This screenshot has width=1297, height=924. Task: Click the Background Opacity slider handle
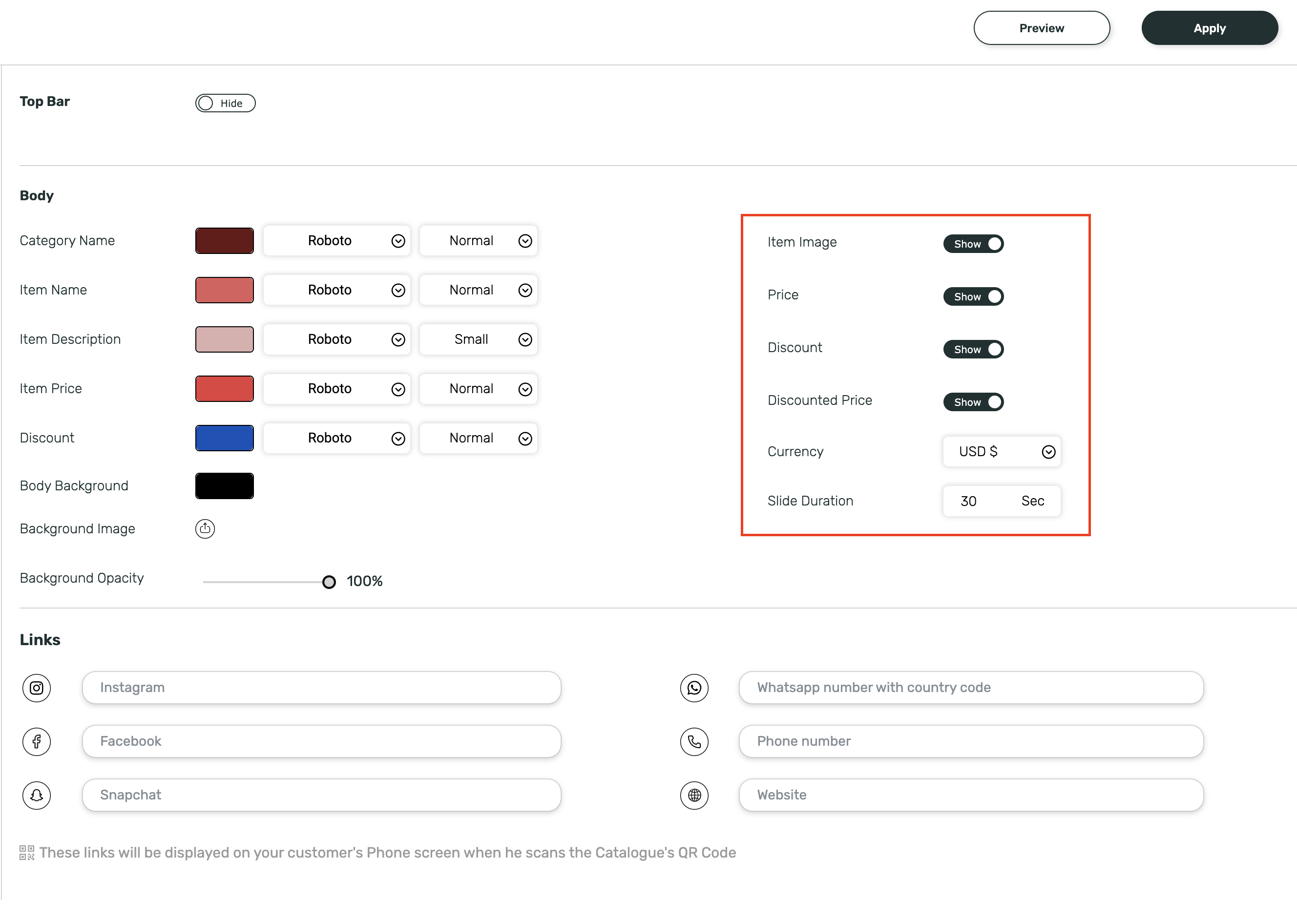[x=329, y=582]
